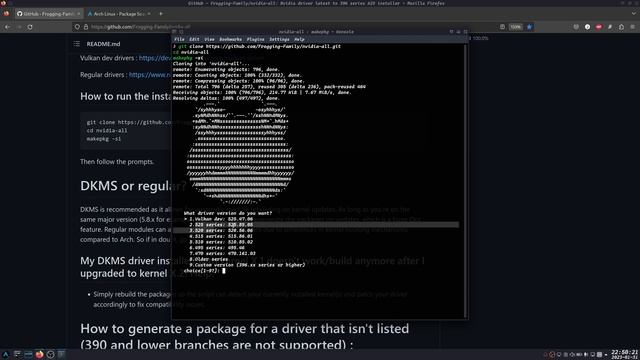Click the red circular system tray icon
The image size is (640, 360).
tap(552, 354)
